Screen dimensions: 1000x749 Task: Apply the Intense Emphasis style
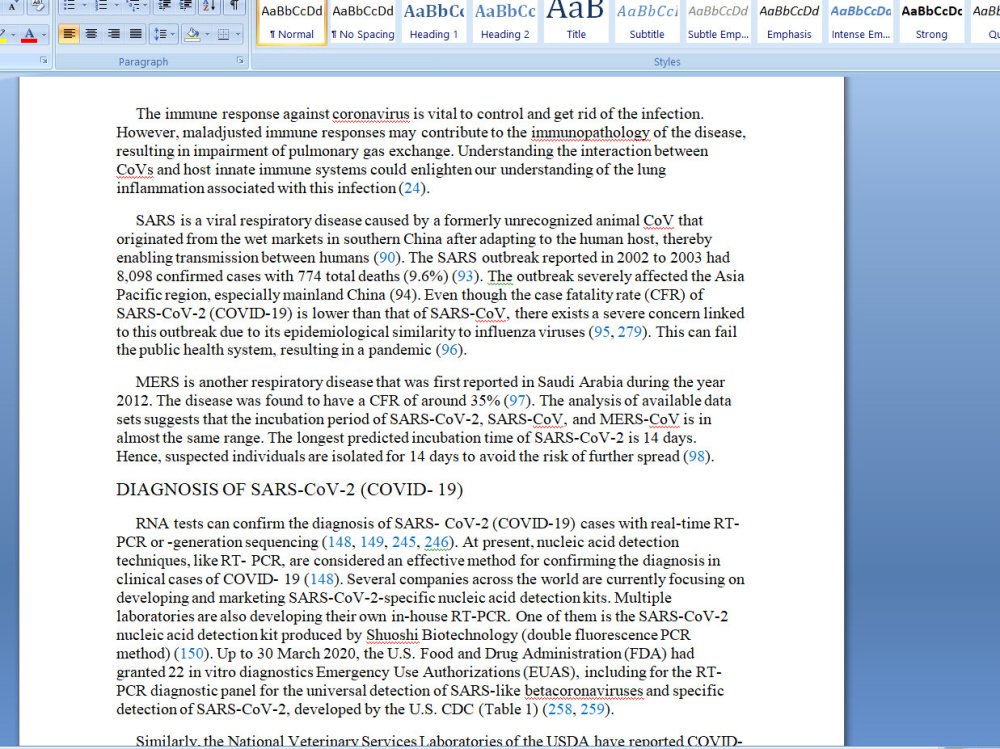pos(860,22)
